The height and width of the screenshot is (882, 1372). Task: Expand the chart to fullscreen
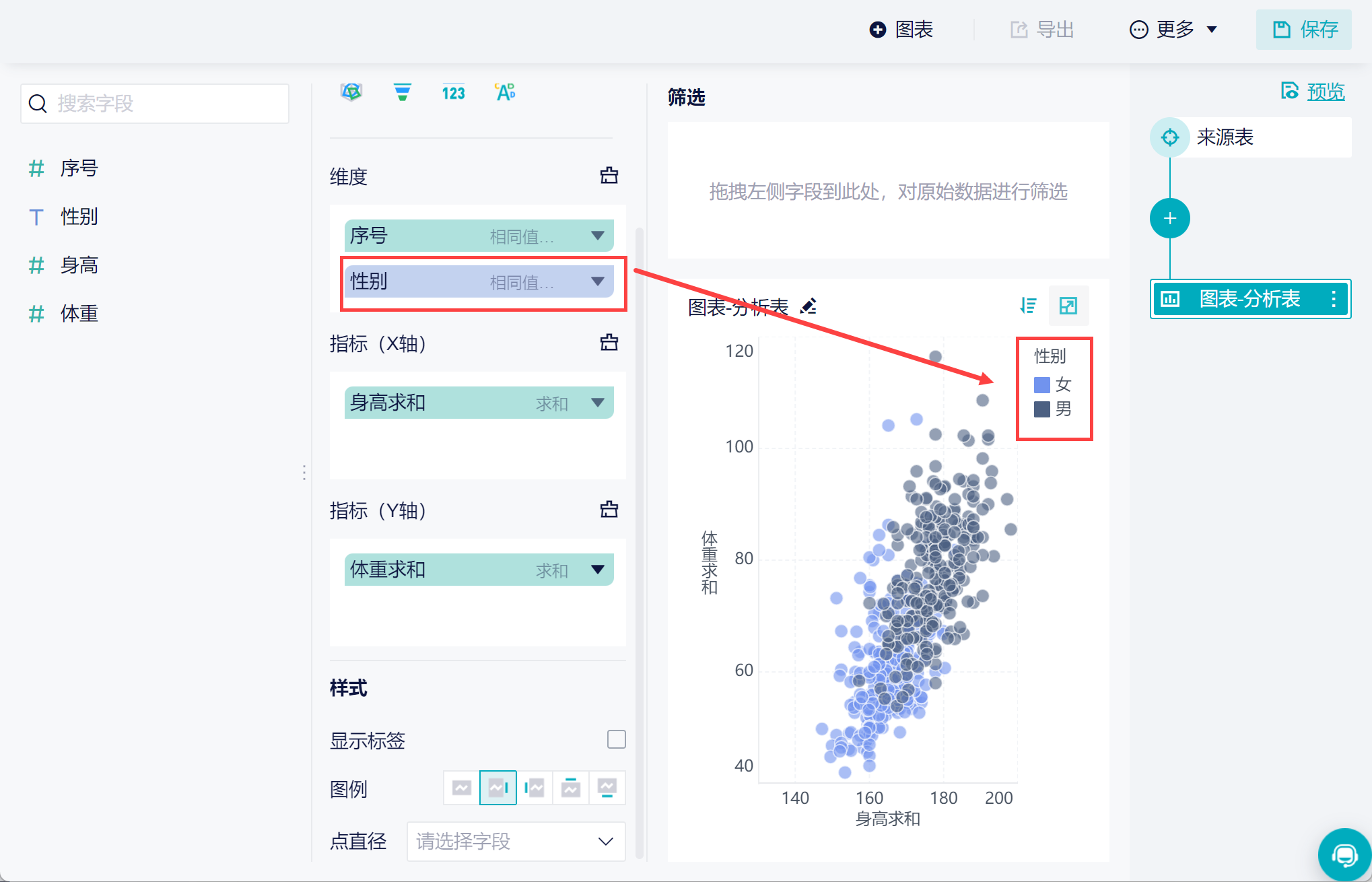click(x=1068, y=306)
